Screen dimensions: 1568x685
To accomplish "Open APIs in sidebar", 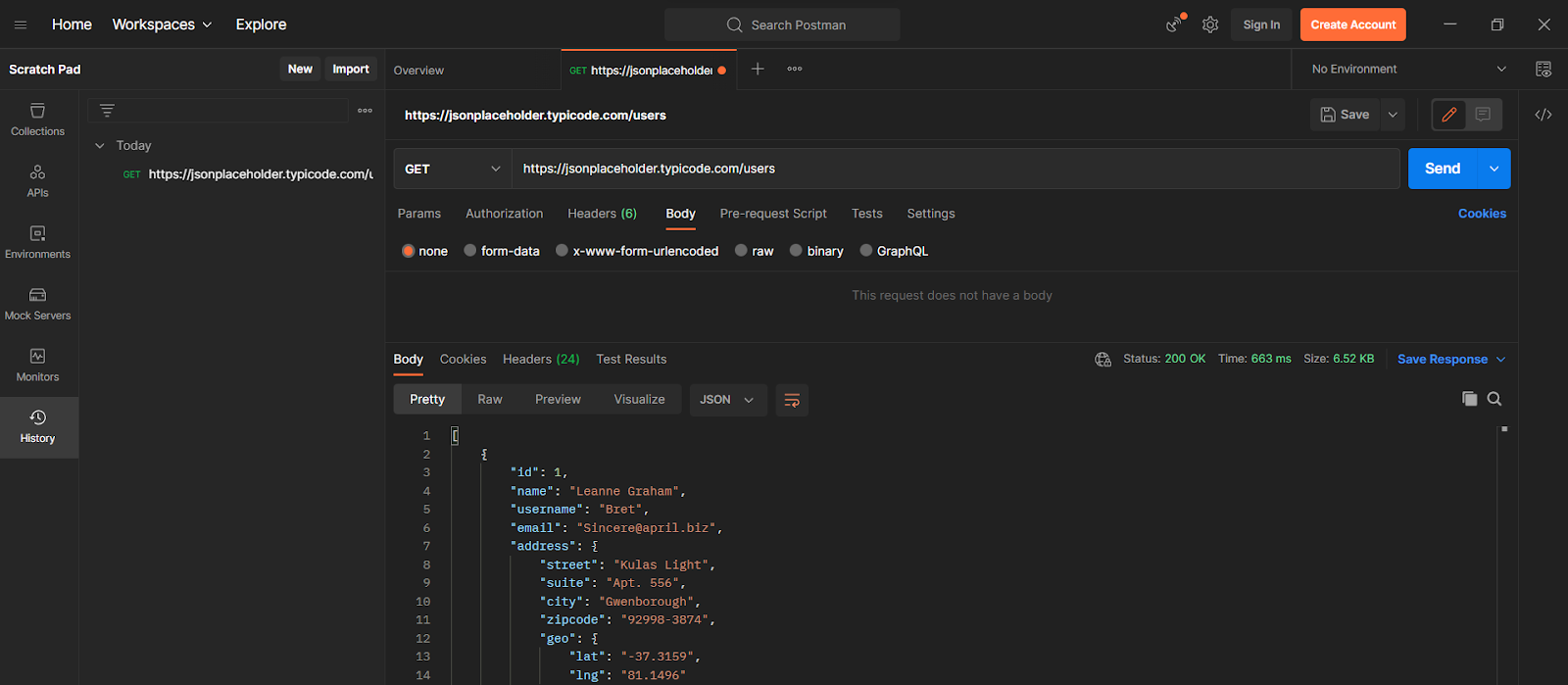I will tap(38, 181).
